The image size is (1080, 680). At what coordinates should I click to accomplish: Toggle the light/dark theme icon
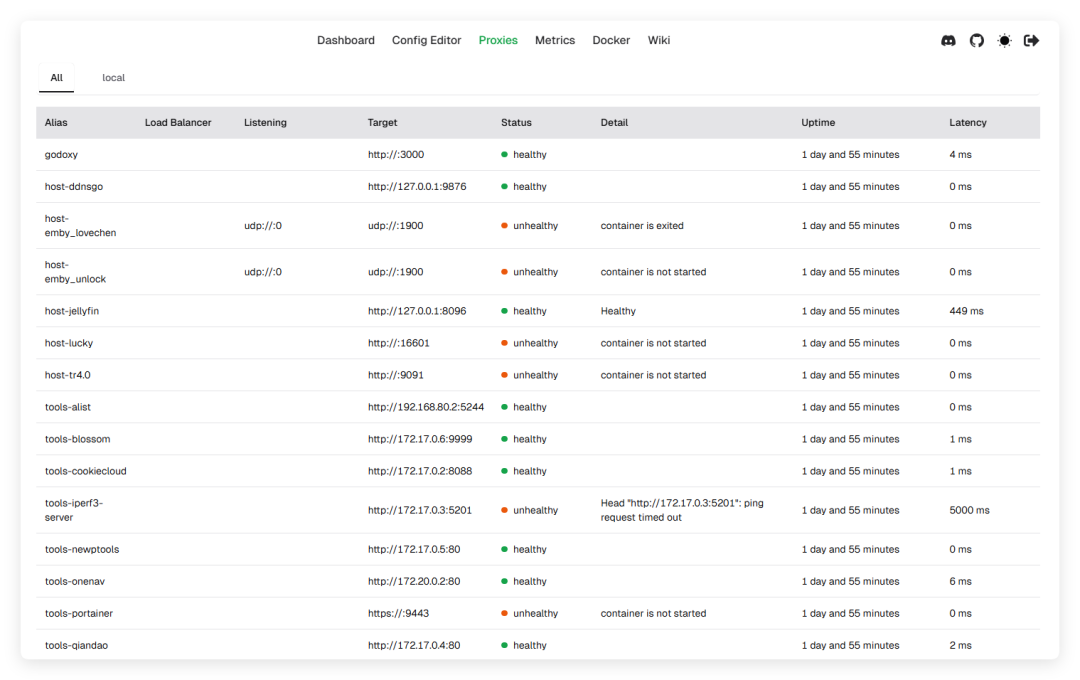(1004, 41)
